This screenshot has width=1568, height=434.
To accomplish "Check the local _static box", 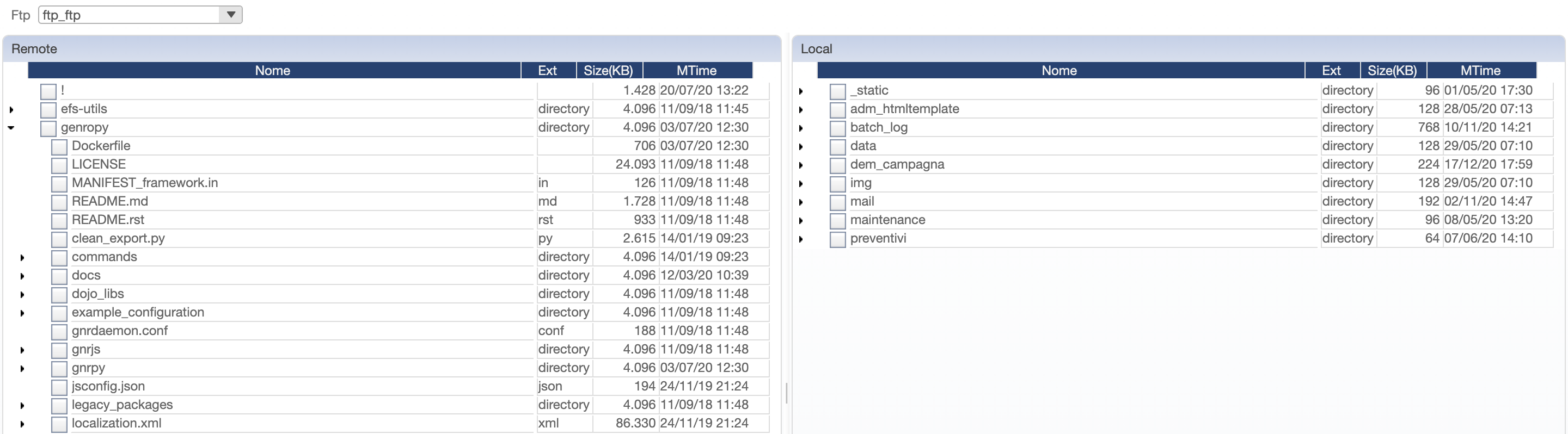I will coord(837,91).
